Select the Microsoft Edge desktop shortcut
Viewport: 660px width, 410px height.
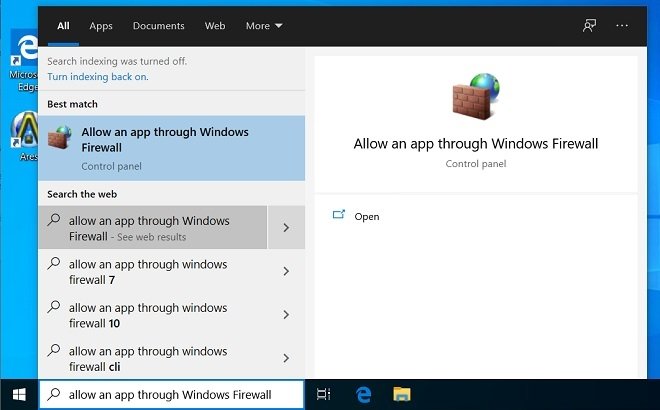[24, 61]
